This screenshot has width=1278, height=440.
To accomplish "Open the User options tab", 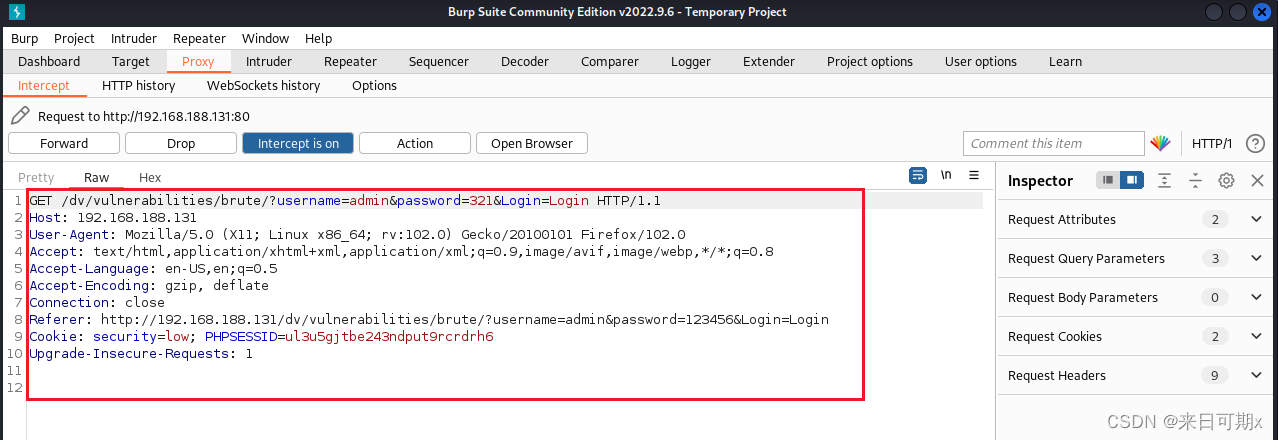I will pos(981,61).
